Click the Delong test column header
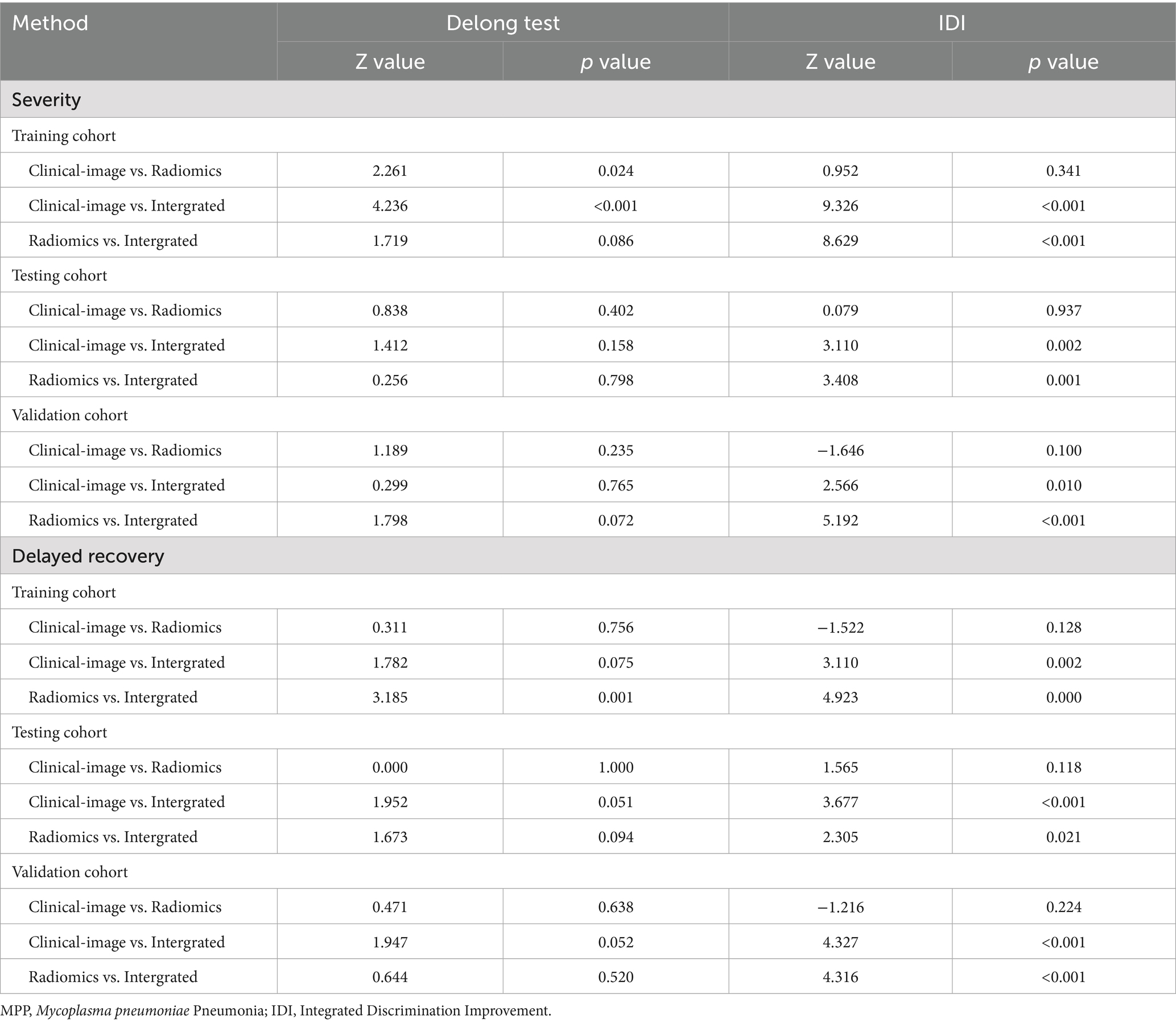The width and height of the screenshot is (1176, 1023). (x=502, y=23)
